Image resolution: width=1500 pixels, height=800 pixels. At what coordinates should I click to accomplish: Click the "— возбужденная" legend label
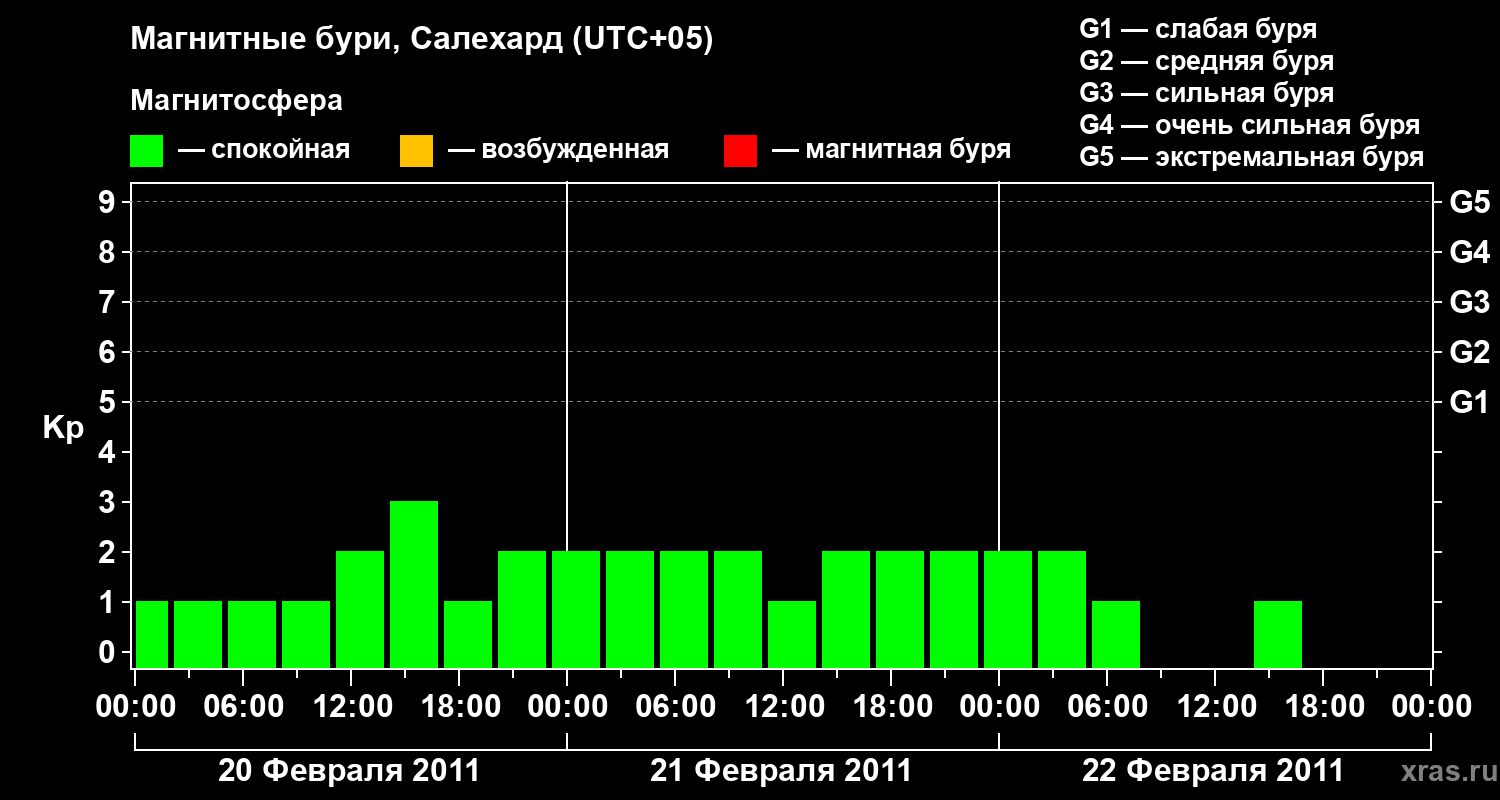coord(558,150)
